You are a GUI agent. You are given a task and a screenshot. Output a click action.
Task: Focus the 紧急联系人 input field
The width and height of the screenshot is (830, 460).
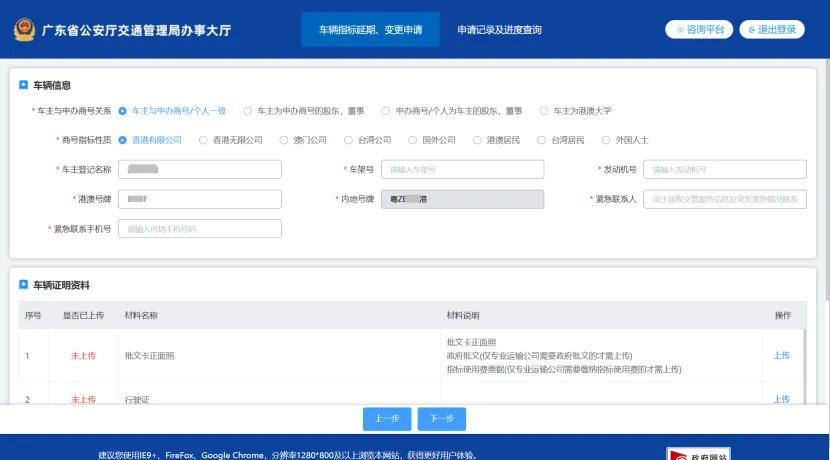(x=725, y=199)
